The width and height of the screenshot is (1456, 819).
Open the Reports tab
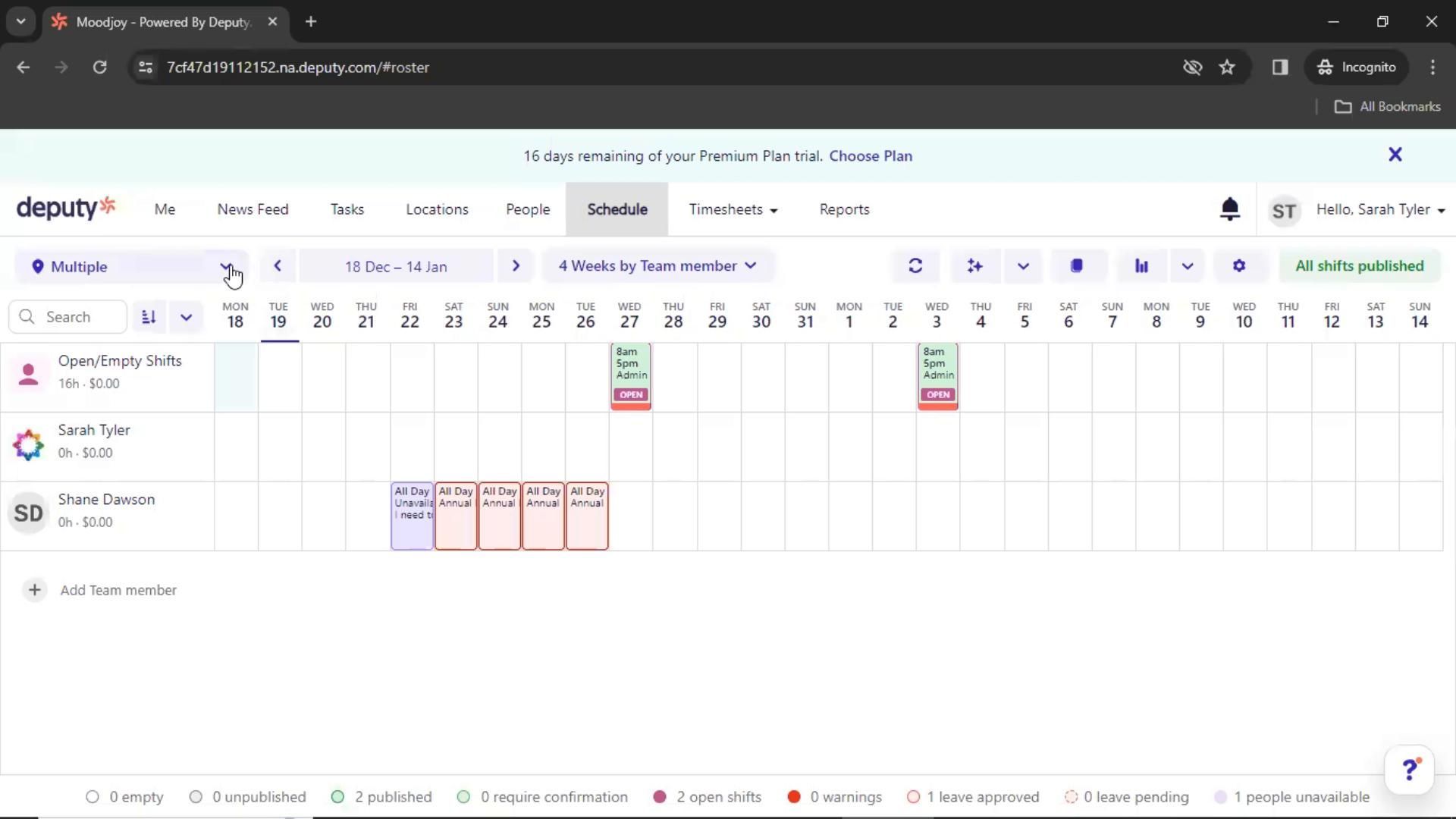pos(844,210)
